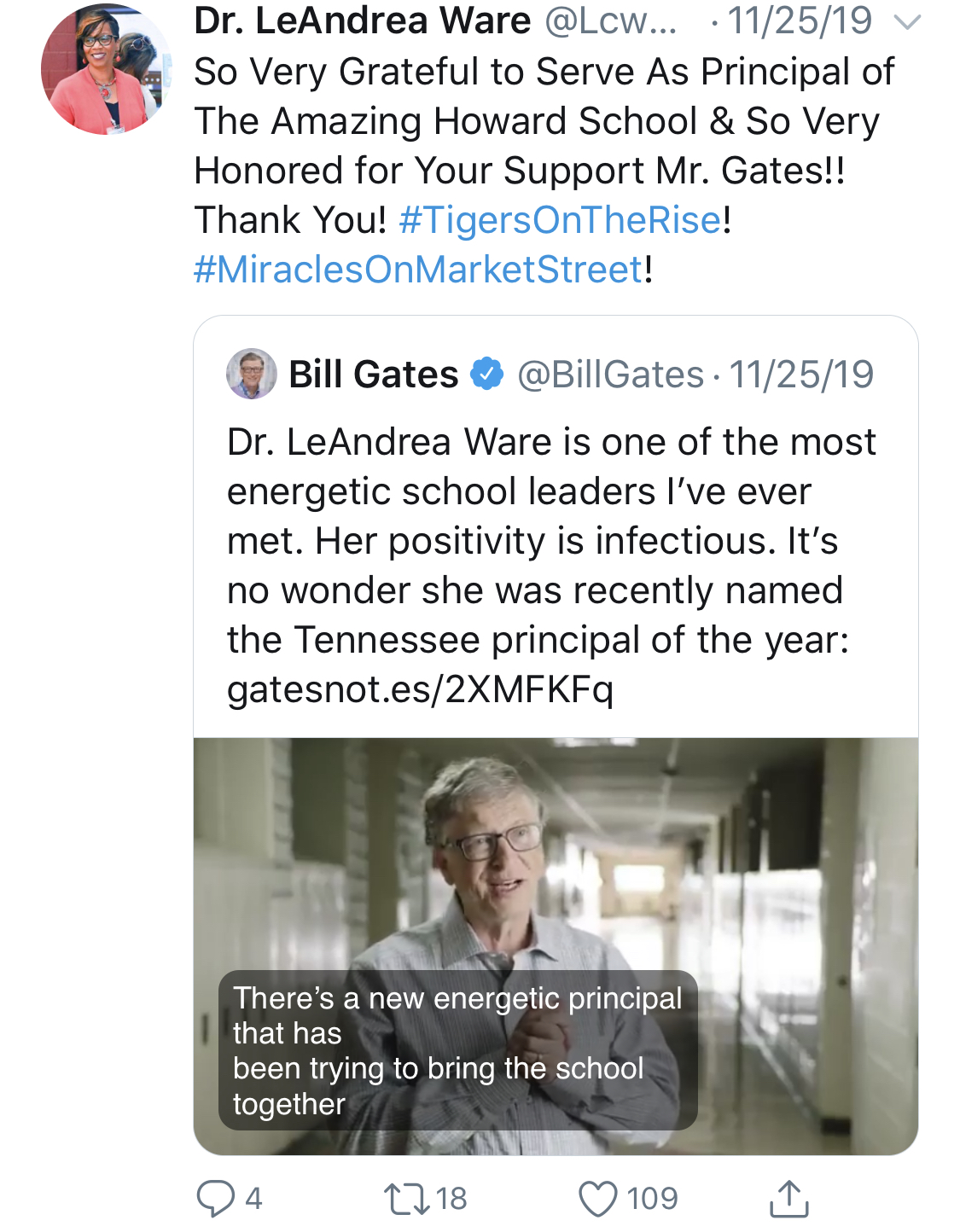The height and width of the screenshot is (1232, 960).
Task: Like the tweet with the heart icon
Action: click(597, 1199)
